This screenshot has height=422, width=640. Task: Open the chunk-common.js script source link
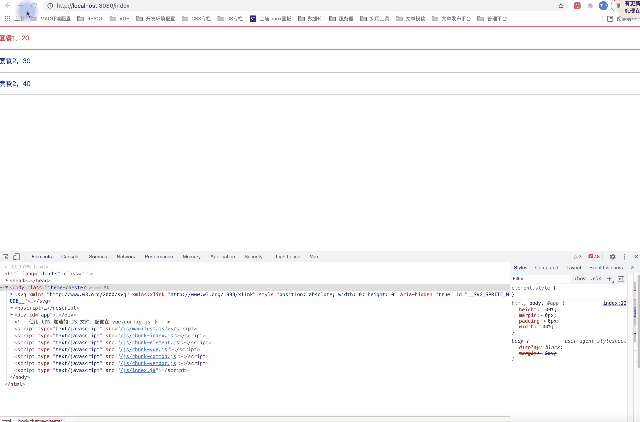point(148,357)
